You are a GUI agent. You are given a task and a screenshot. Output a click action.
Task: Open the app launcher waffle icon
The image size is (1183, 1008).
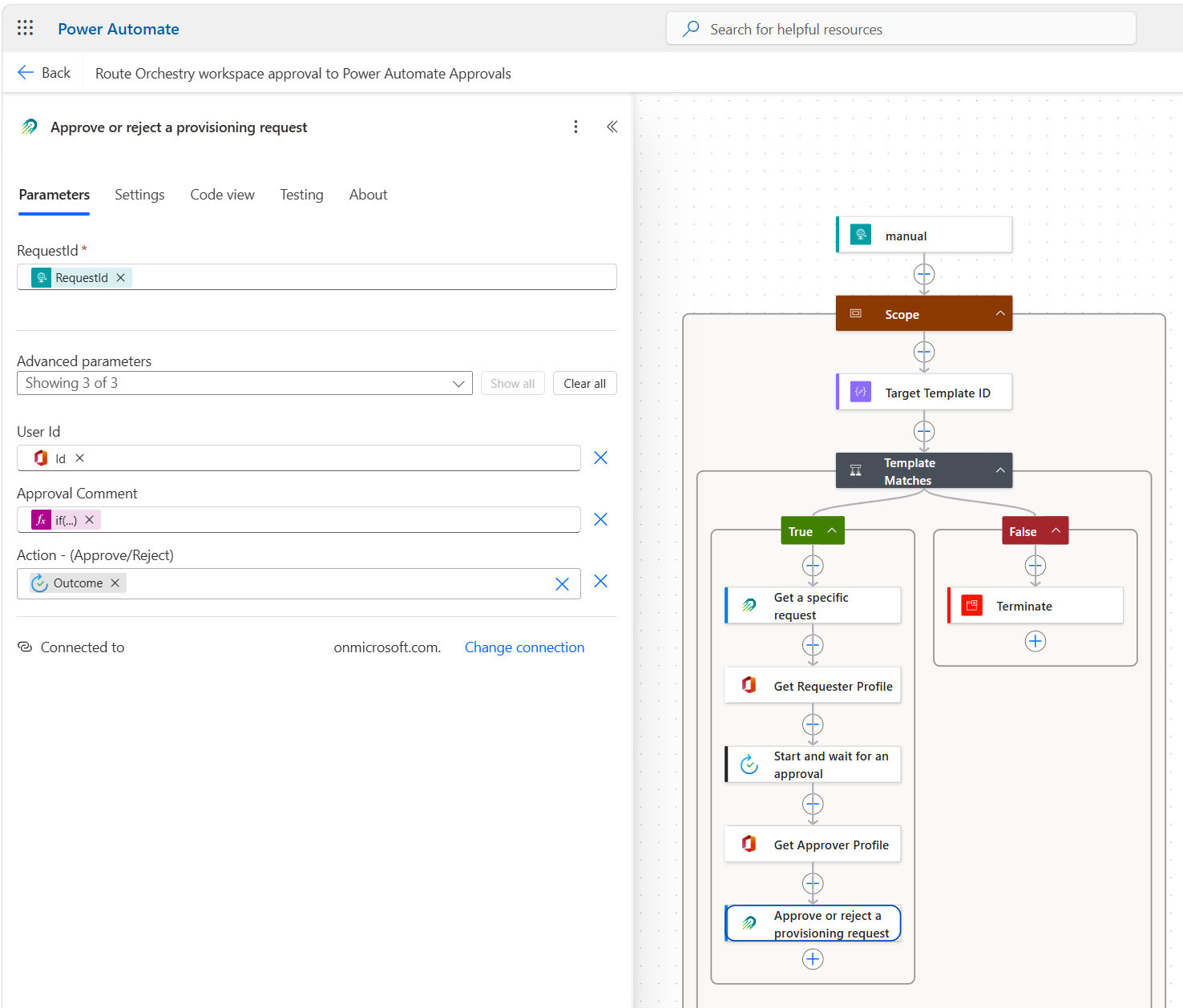tap(25, 28)
